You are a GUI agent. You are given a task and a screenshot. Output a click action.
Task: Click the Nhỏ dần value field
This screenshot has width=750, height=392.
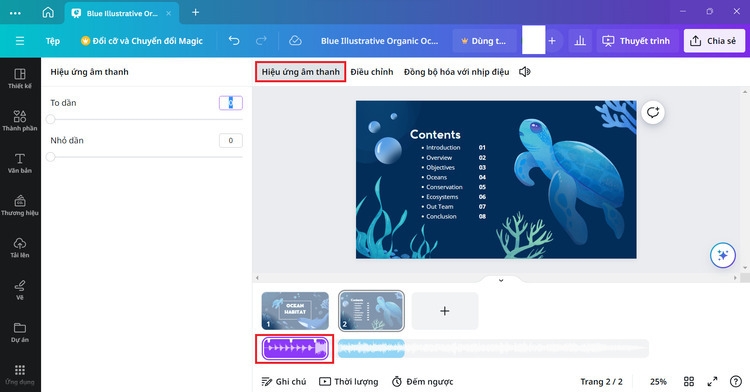tap(231, 140)
